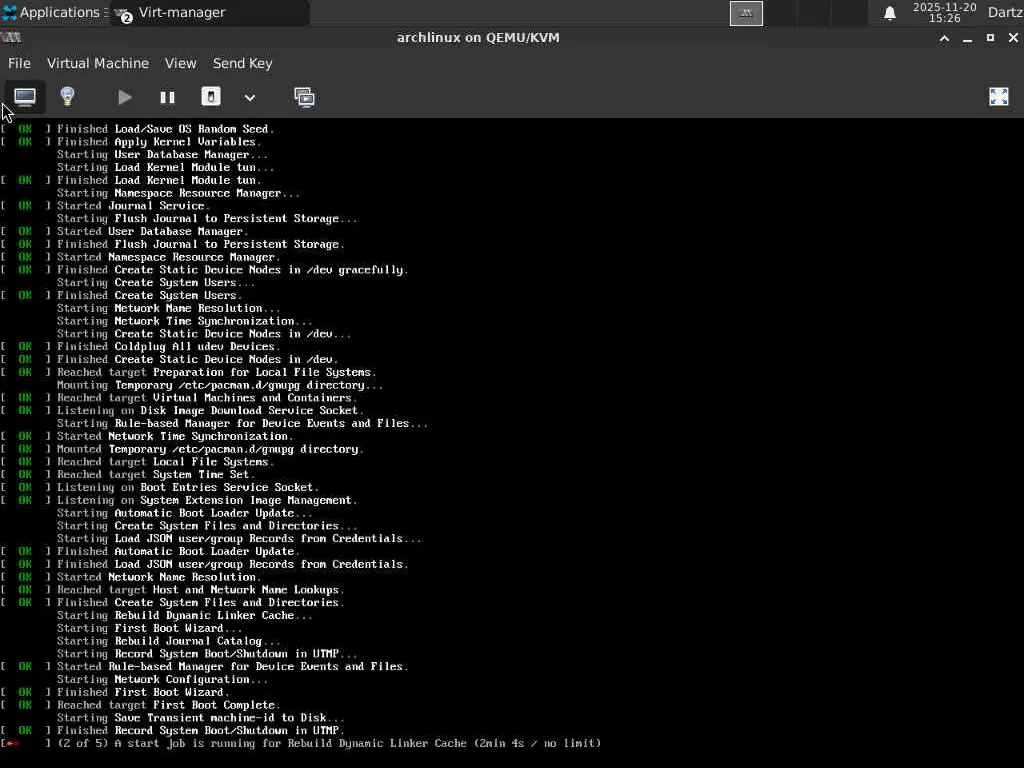Click 'Started Journal Service' line
The width and height of the screenshot is (1024, 768).
point(104,206)
